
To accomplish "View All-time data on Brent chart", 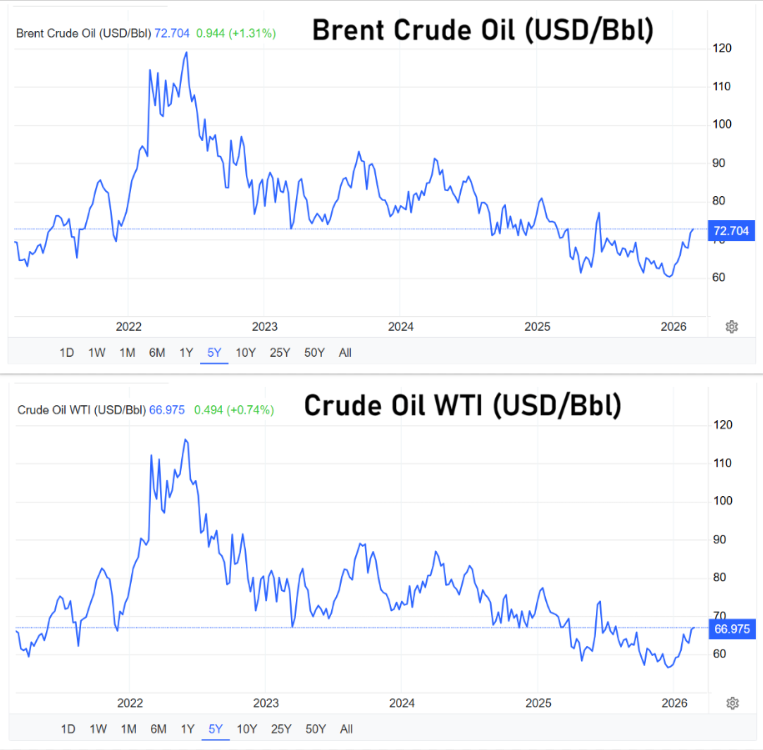I will pos(345,352).
